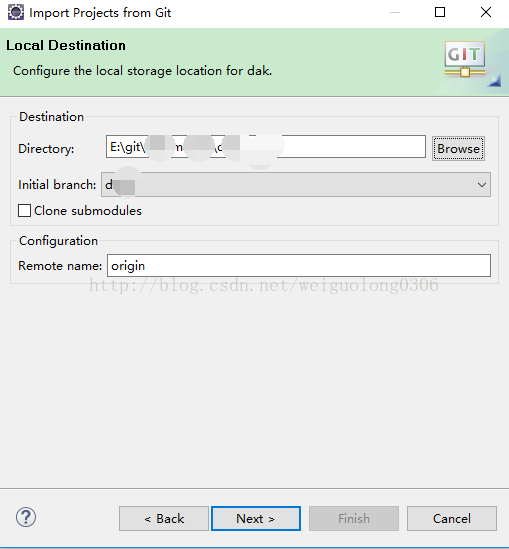Click the Browse button
Viewport: 509px width, 549px height.
(x=458, y=148)
